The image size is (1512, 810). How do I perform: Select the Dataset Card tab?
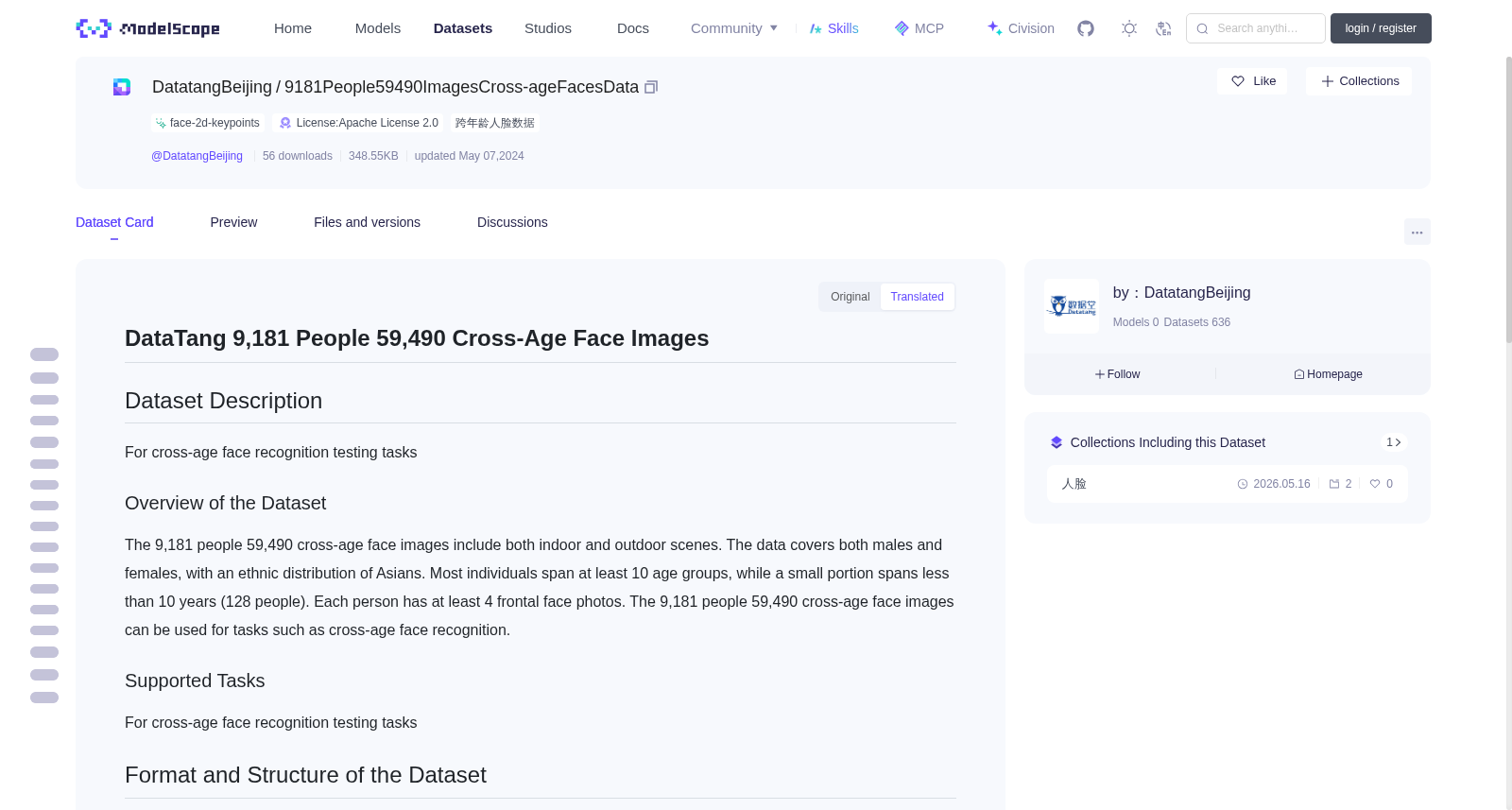(114, 222)
